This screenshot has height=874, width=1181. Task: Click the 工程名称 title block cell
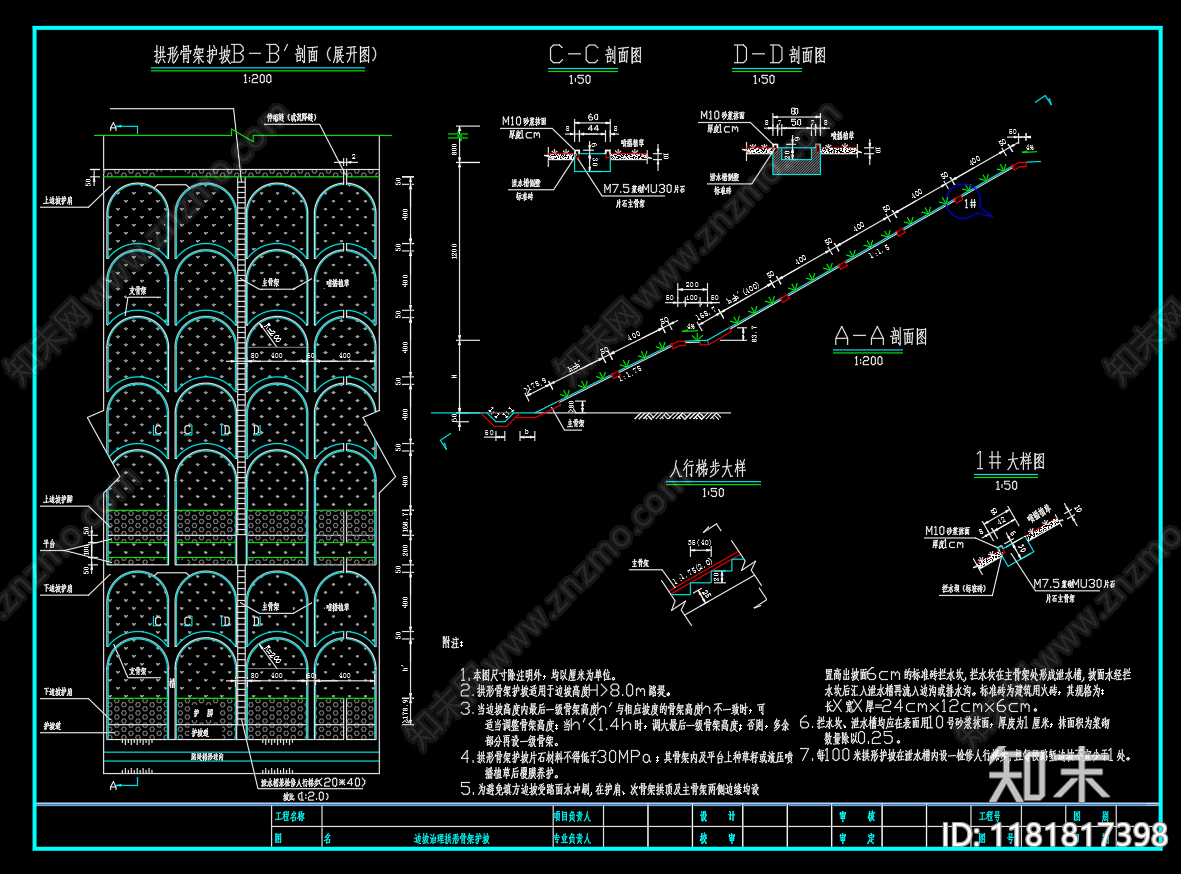click(x=290, y=816)
